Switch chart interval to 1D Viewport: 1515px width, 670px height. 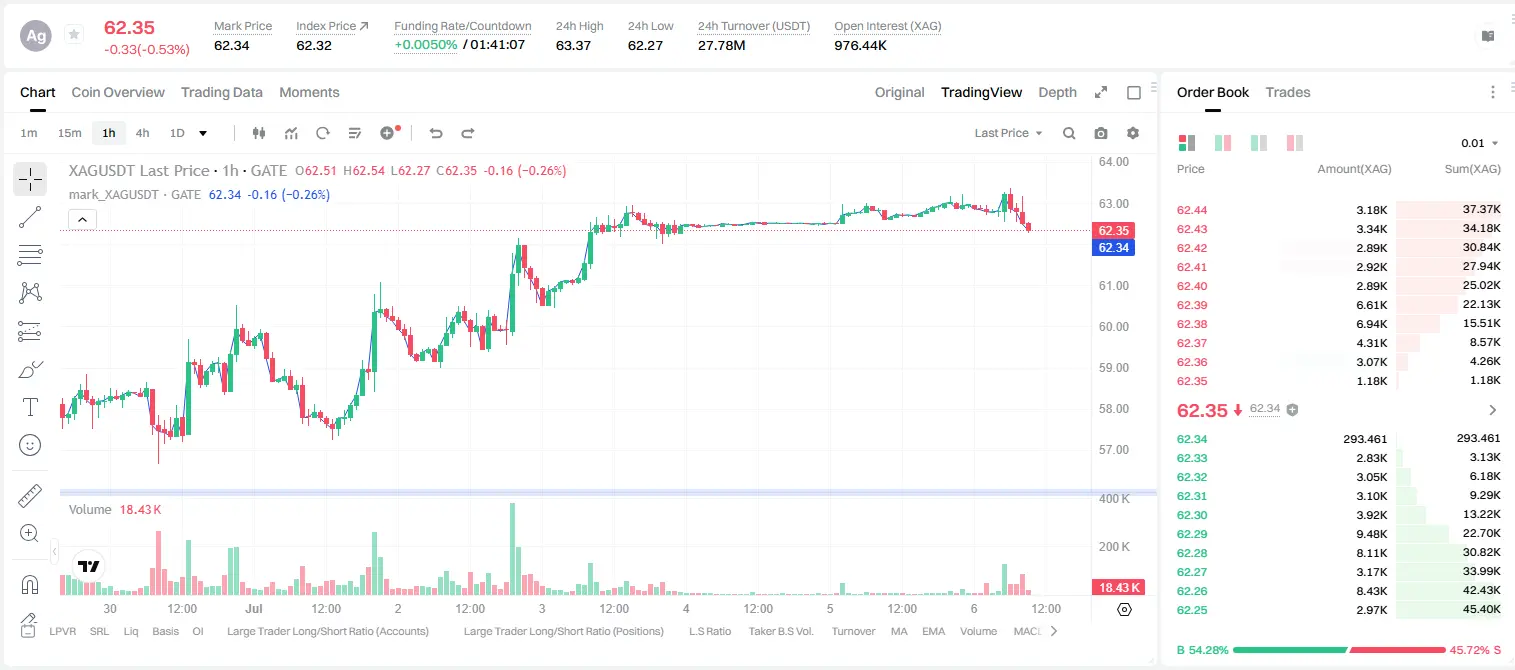tap(177, 133)
